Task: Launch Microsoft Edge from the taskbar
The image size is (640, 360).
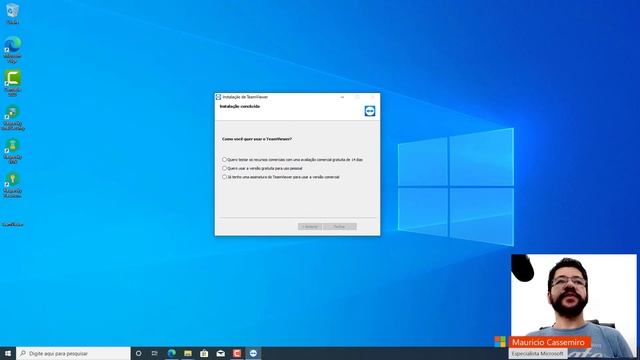Action: (x=171, y=353)
